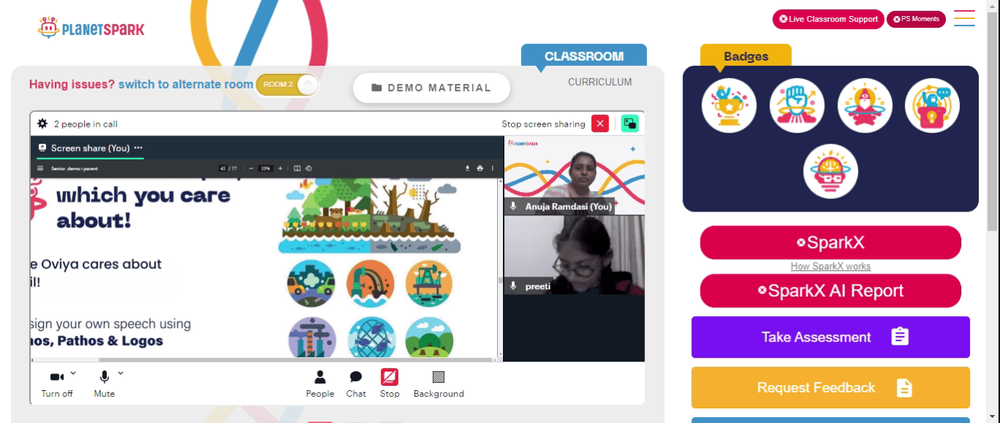Viewport: 1000px width, 423px height.
Task: Zoom in the shared PDF
Action: [280, 168]
